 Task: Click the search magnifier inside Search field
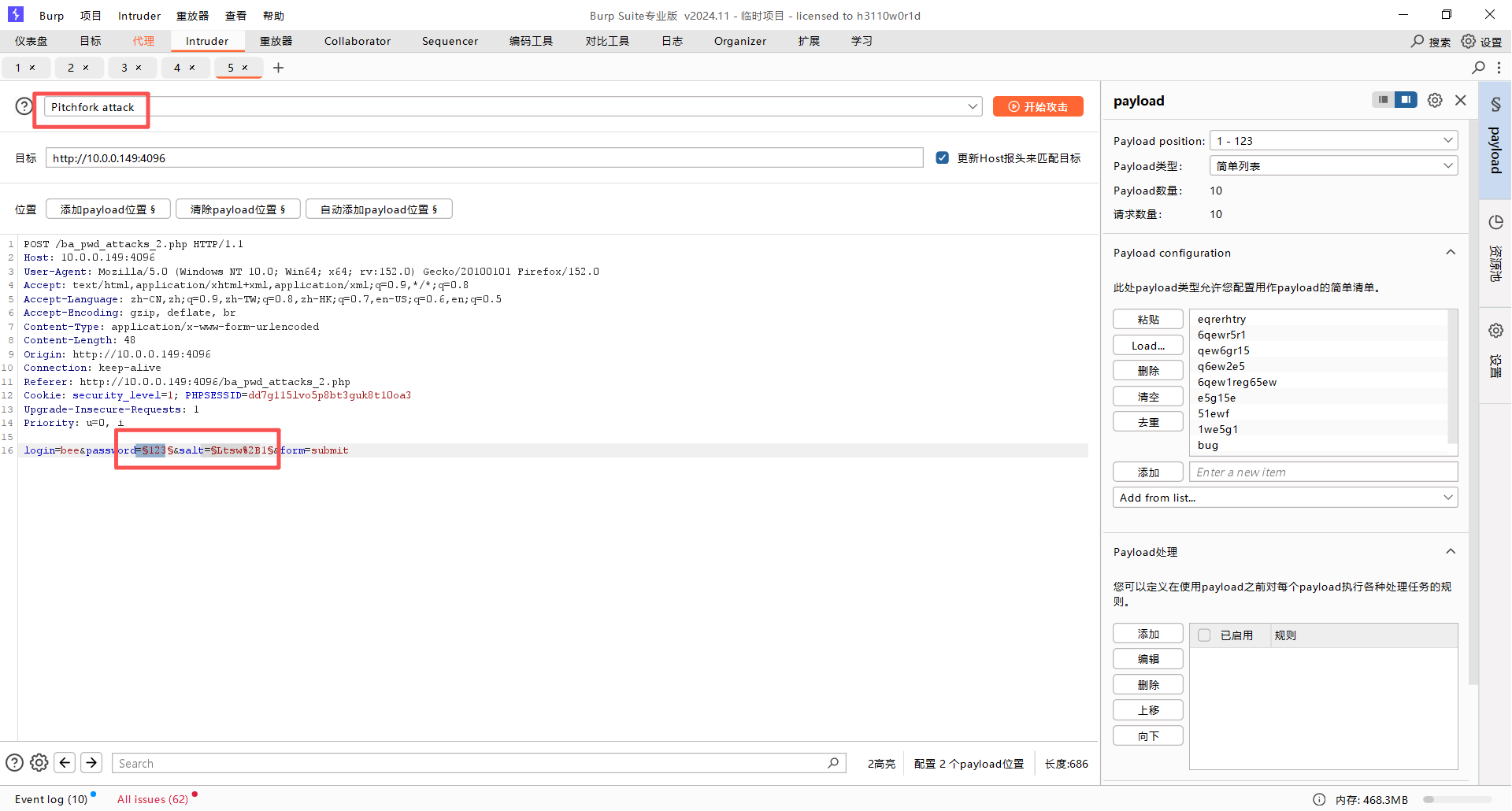click(x=833, y=763)
